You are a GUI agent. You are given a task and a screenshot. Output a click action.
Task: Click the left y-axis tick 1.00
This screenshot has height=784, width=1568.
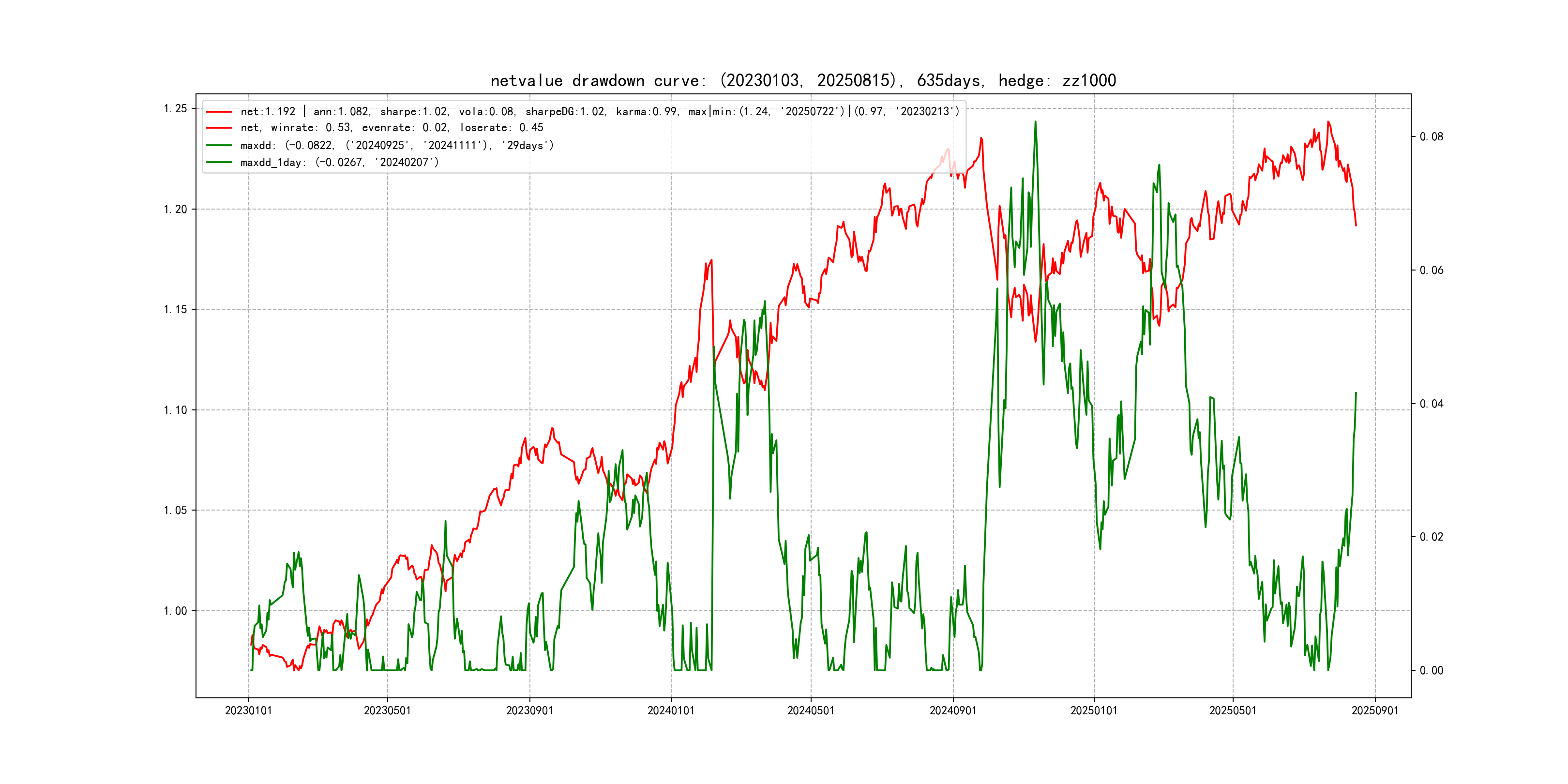[x=175, y=611]
